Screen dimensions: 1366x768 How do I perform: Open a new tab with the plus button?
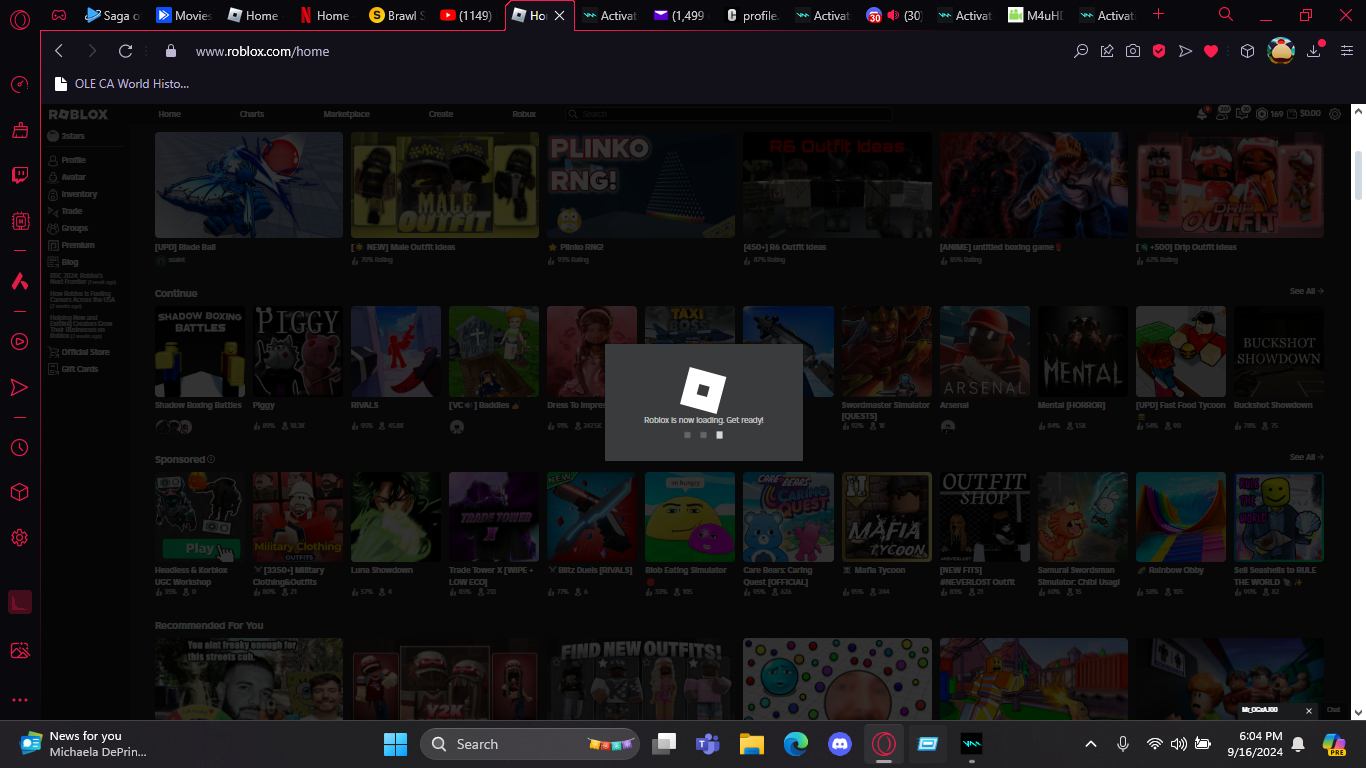(1158, 15)
